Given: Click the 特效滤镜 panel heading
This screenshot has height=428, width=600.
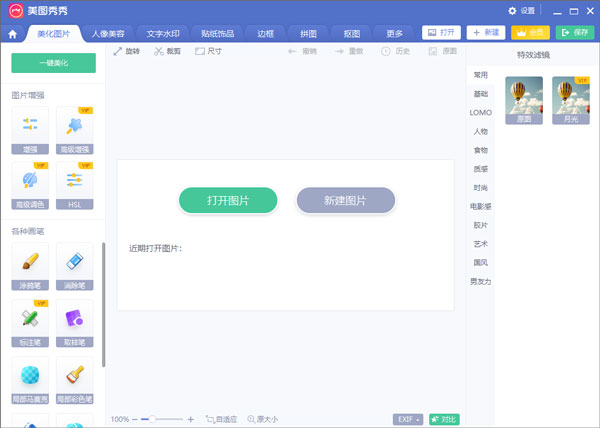Looking at the screenshot, I should tap(533, 55).
